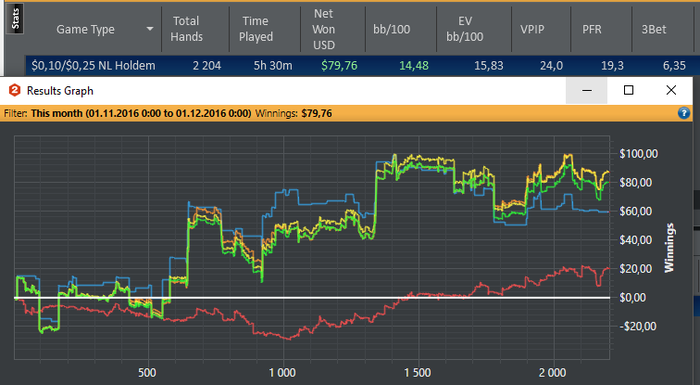Sort by the bb/100 column header
700x385 pixels.
coord(392,29)
